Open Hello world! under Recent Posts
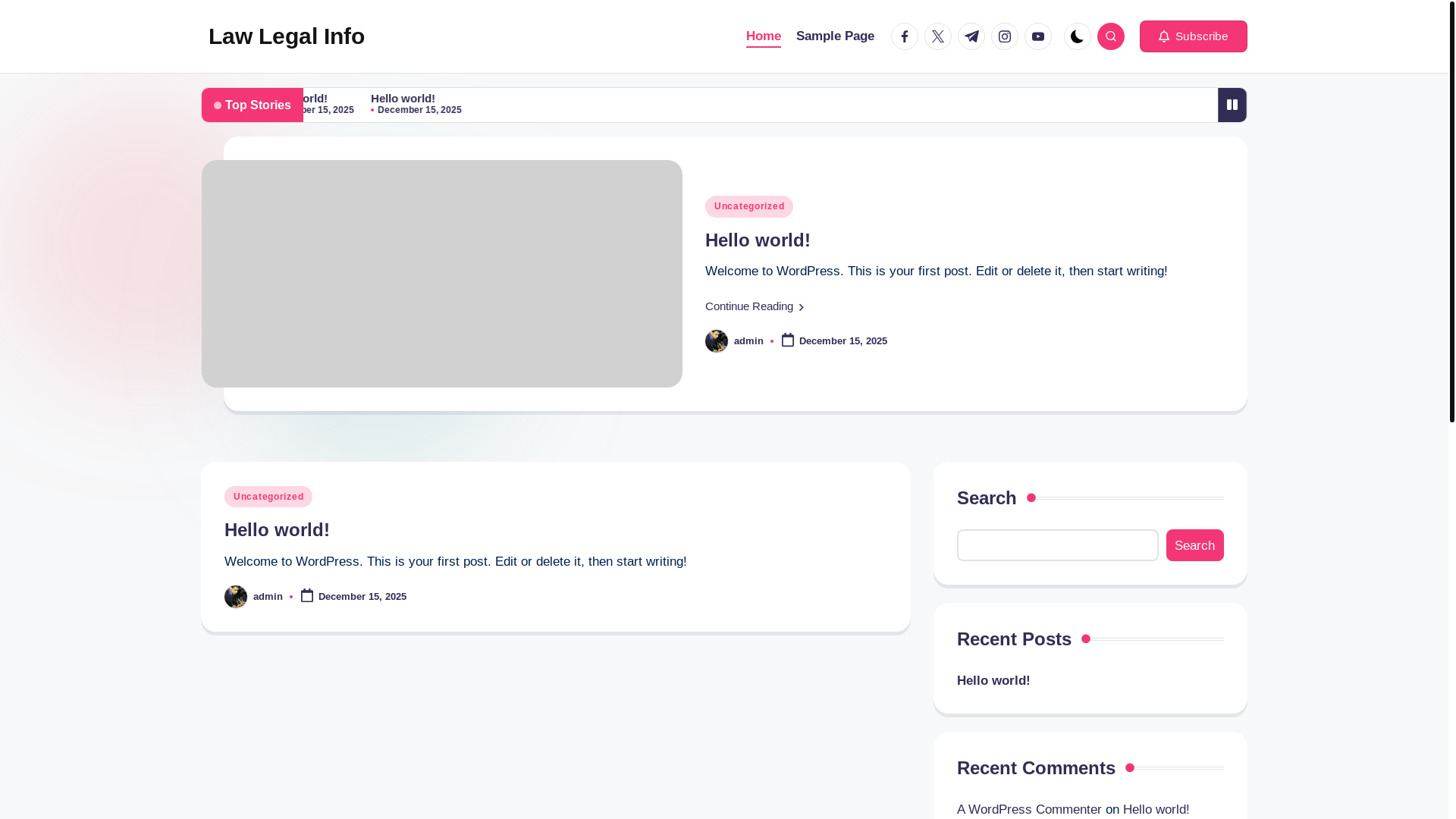The width and height of the screenshot is (1456, 819). click(x=993, y=680)
